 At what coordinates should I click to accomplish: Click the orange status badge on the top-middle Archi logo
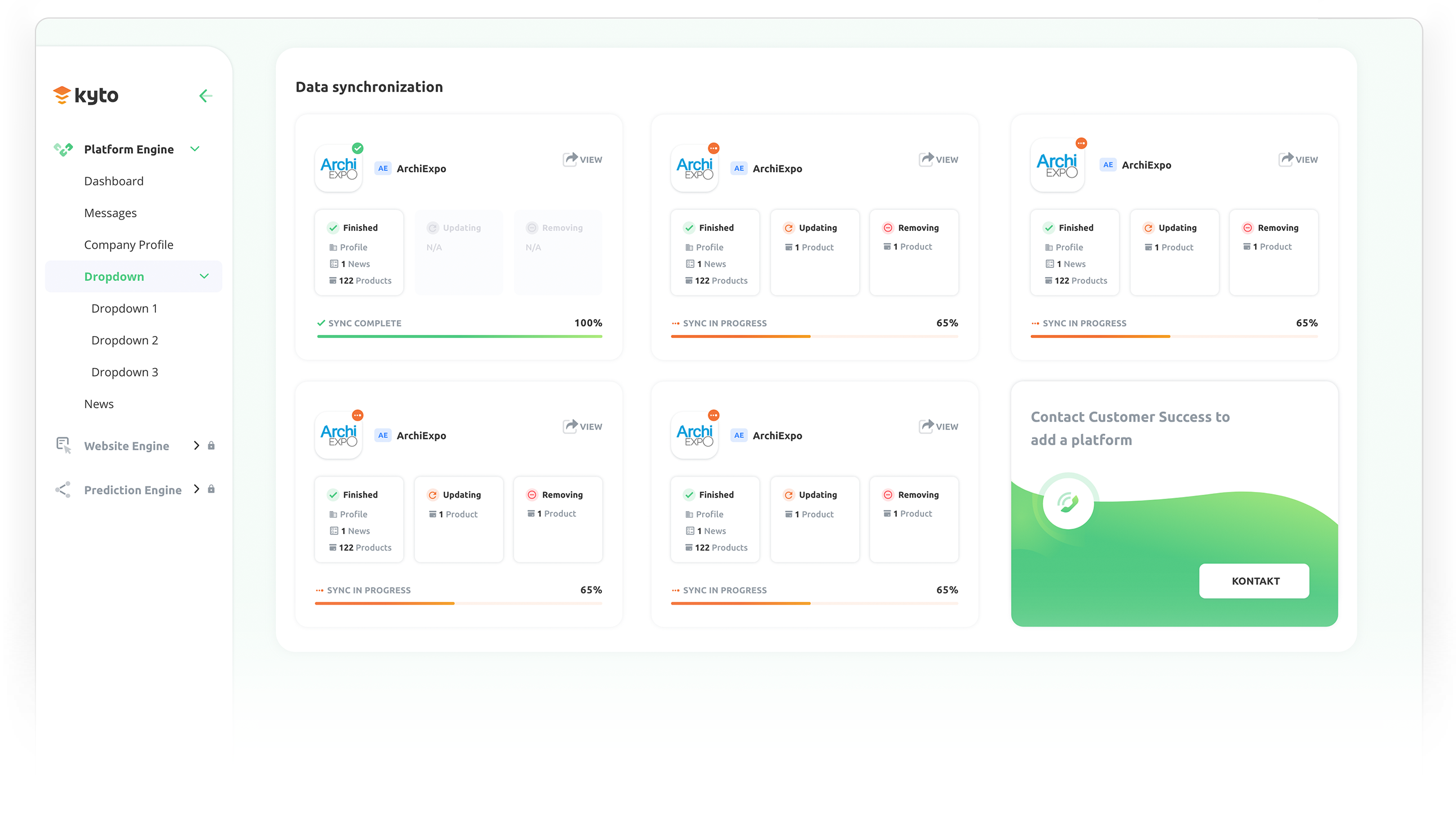tap(714, 148)
